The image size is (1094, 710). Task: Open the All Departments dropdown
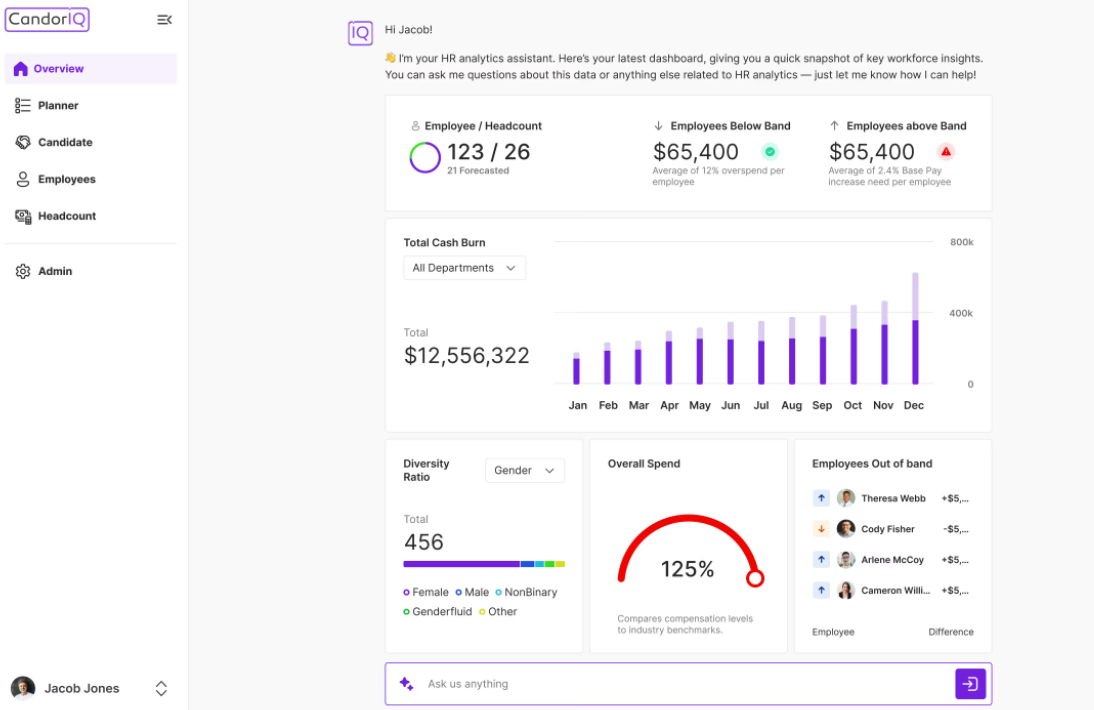(x=463, y=267)
